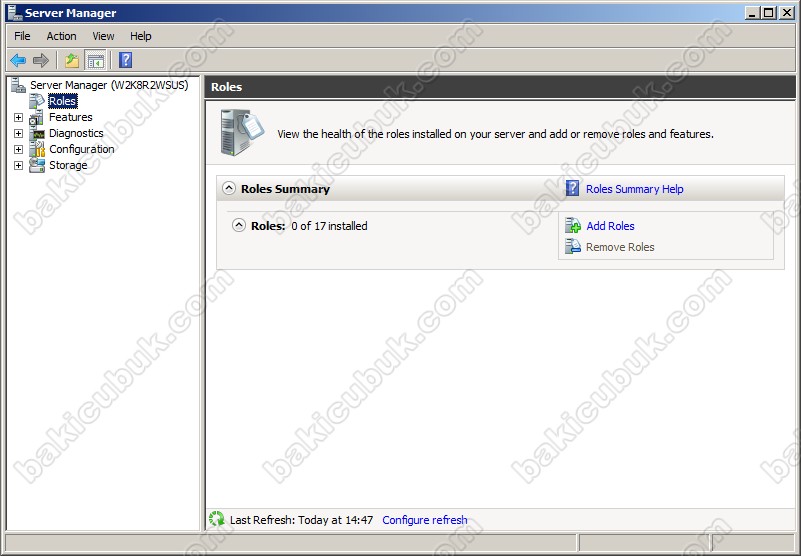Click the Storage tree node icon
This screenshot has height=556, width=801.
tap(37, 165)
